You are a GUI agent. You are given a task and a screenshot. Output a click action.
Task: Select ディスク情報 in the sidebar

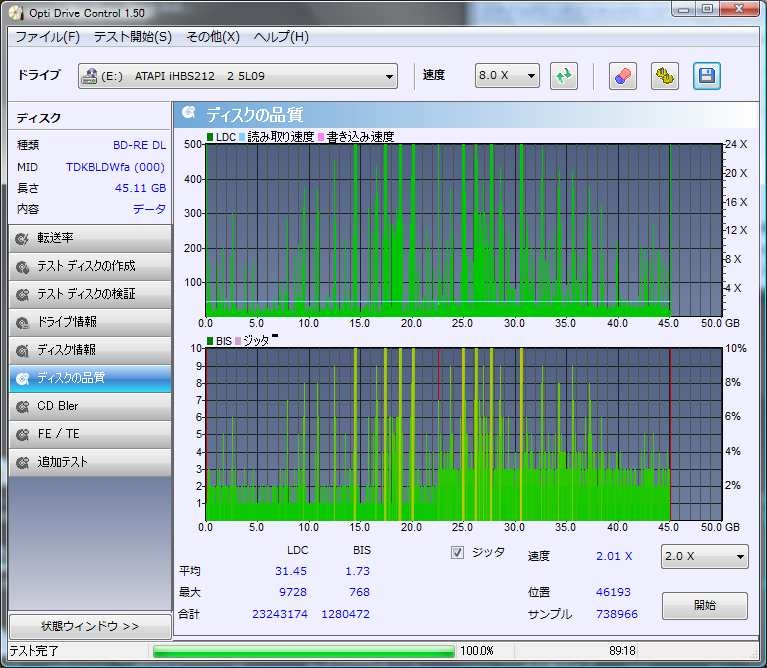tap(89, 350)
